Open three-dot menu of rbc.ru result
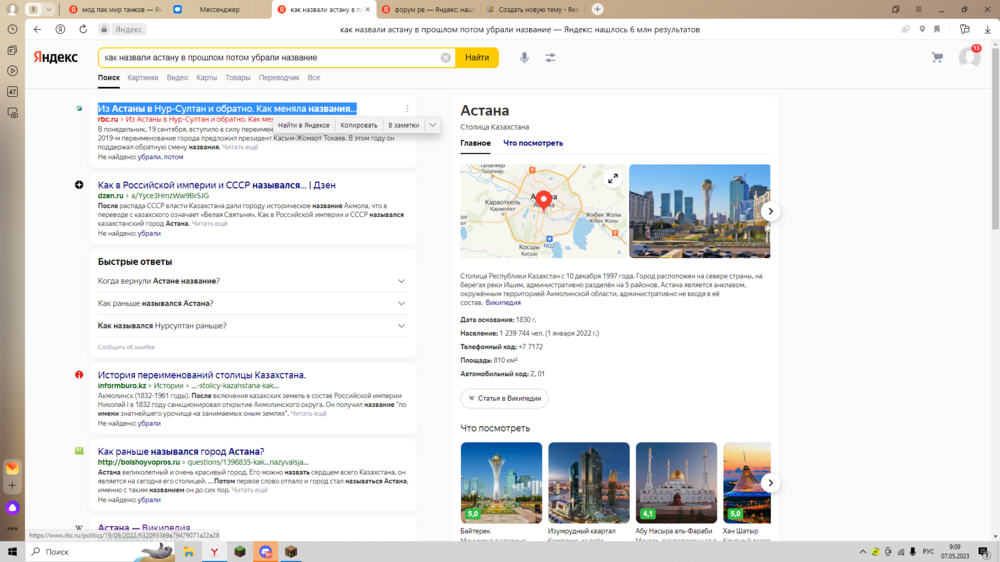Viewport: 1000px width, 562px height. coord(407,108)
